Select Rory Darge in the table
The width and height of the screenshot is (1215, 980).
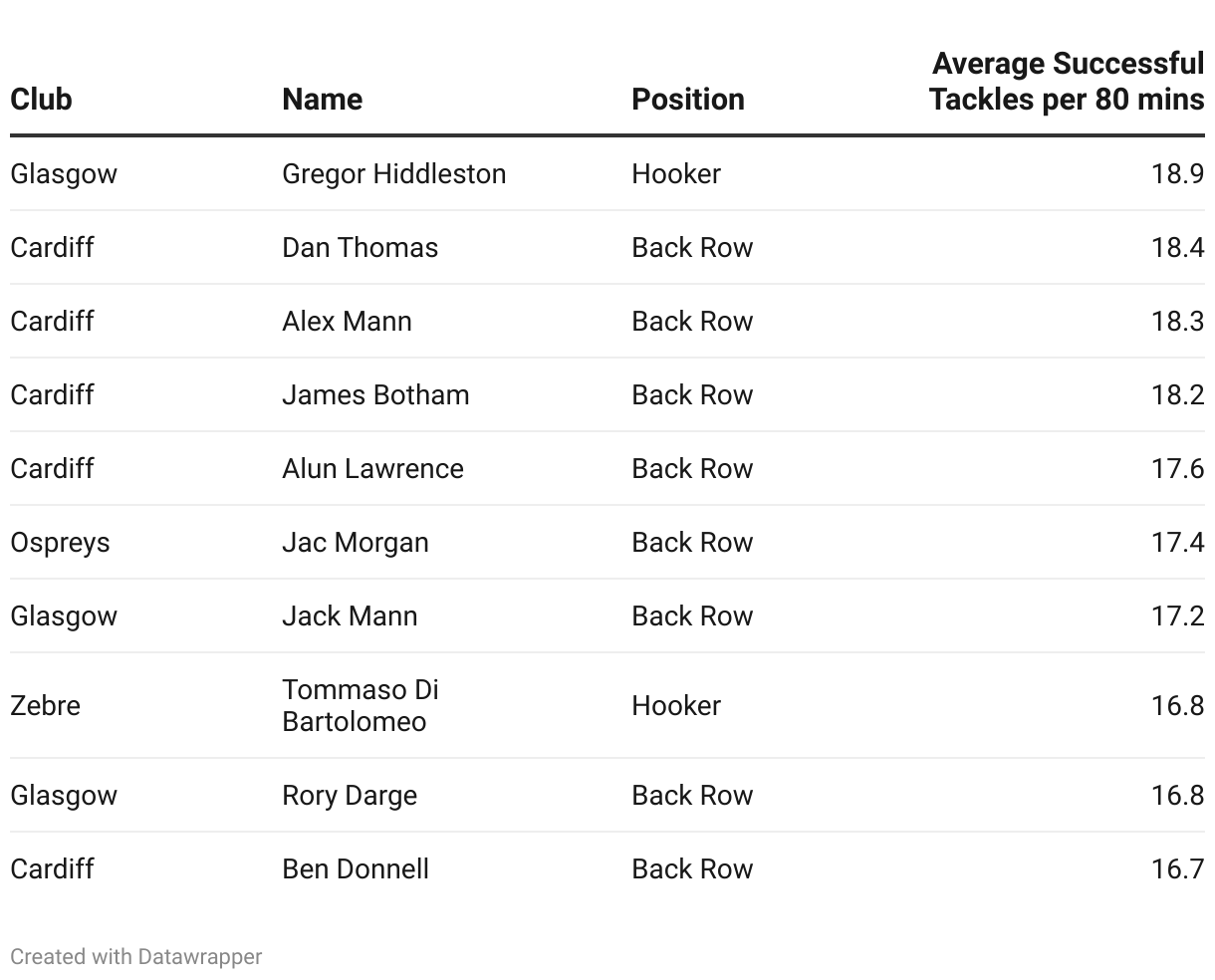pos(350,796)
